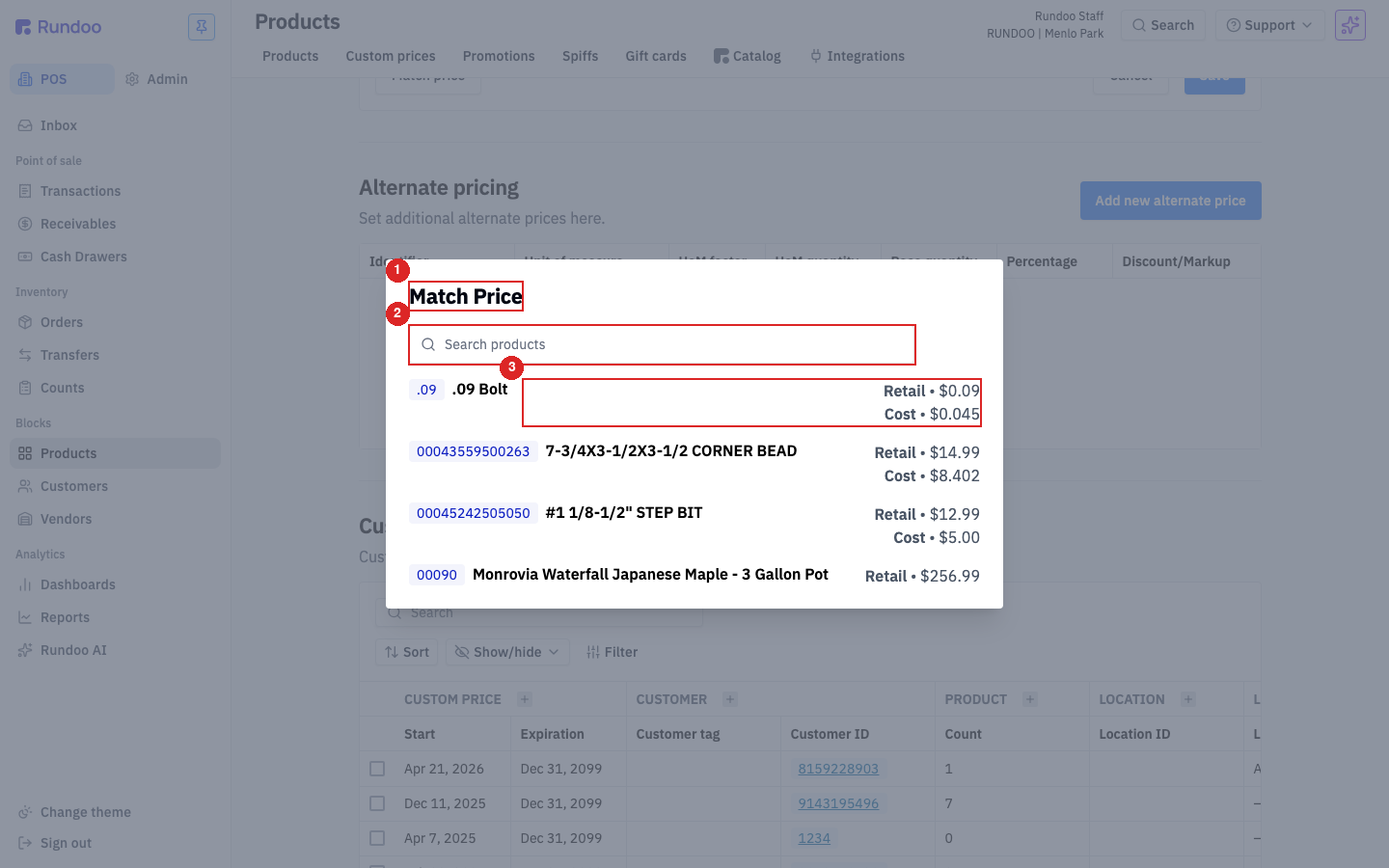
Task: Click the top Search button
Action: pos(1163,25)
